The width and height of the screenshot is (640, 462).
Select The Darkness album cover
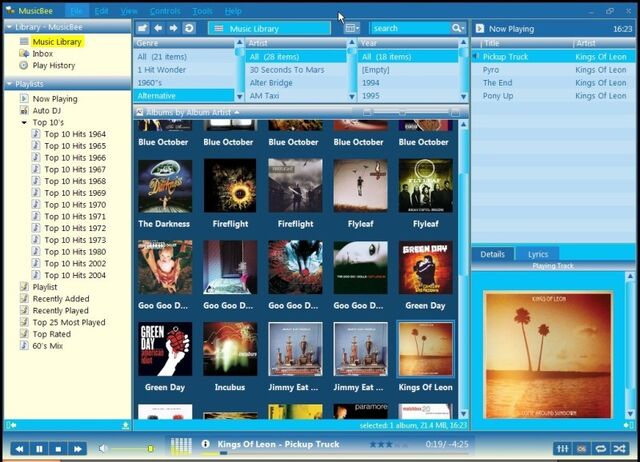pyautogui.click(x=165, y=186)
